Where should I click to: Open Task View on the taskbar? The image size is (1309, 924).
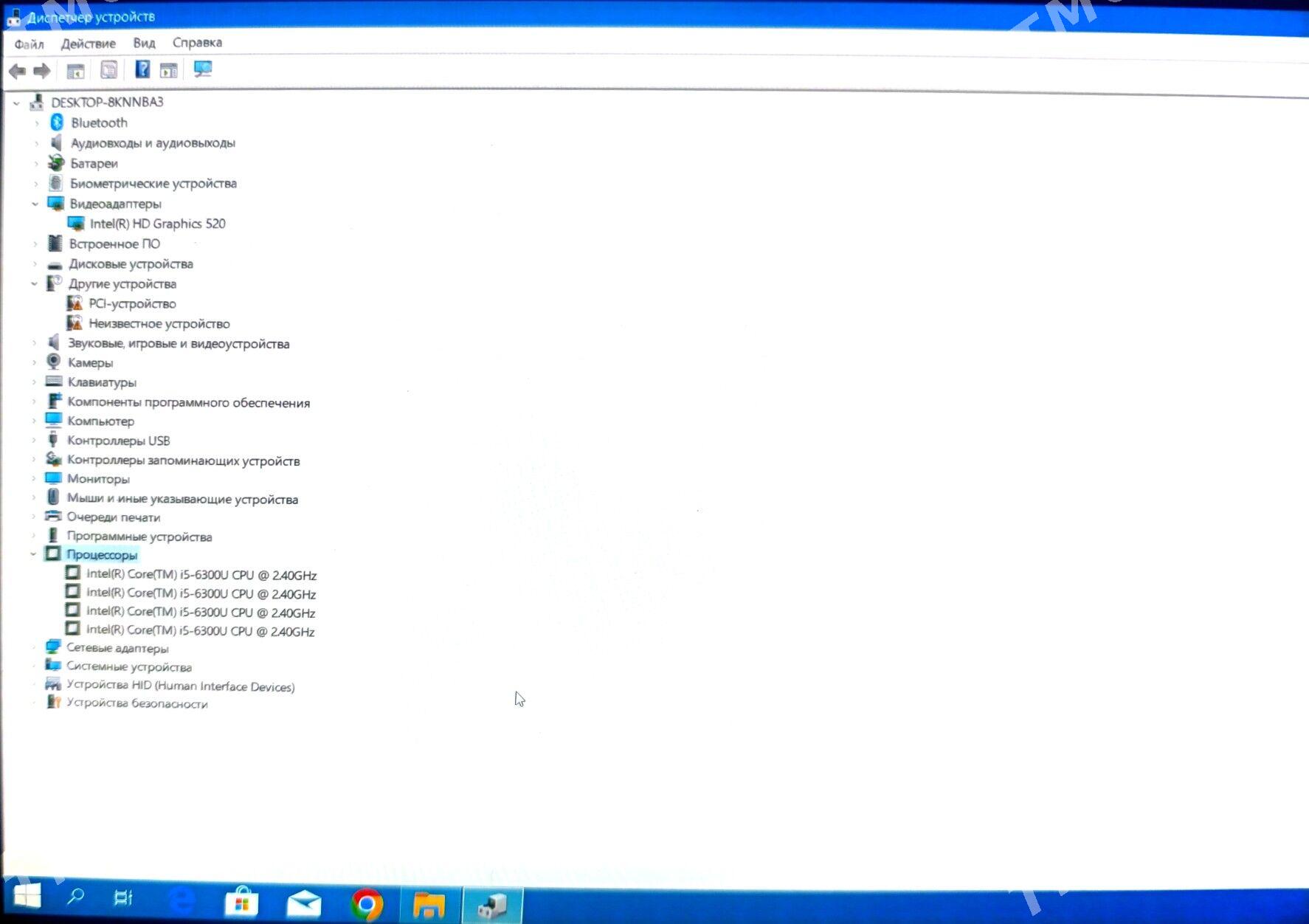pyautogui.click(x=123, y=898)
